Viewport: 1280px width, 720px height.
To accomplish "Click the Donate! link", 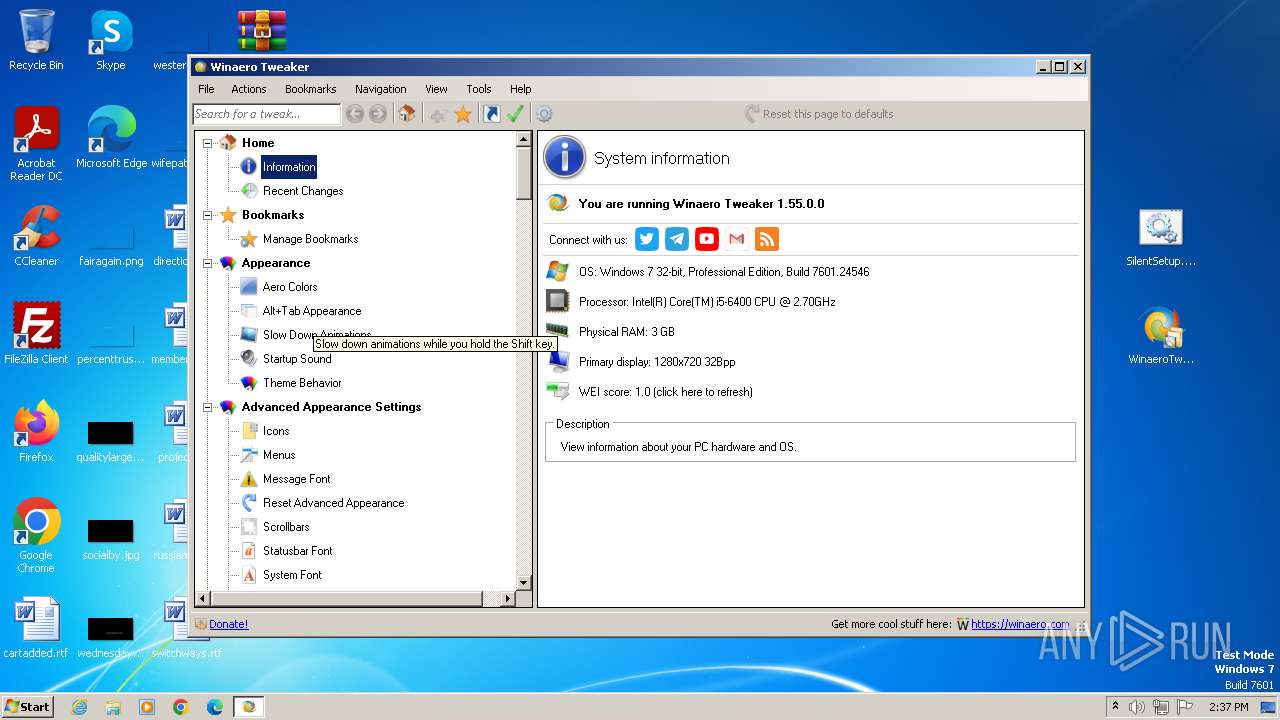I will [x=228, y=624].
